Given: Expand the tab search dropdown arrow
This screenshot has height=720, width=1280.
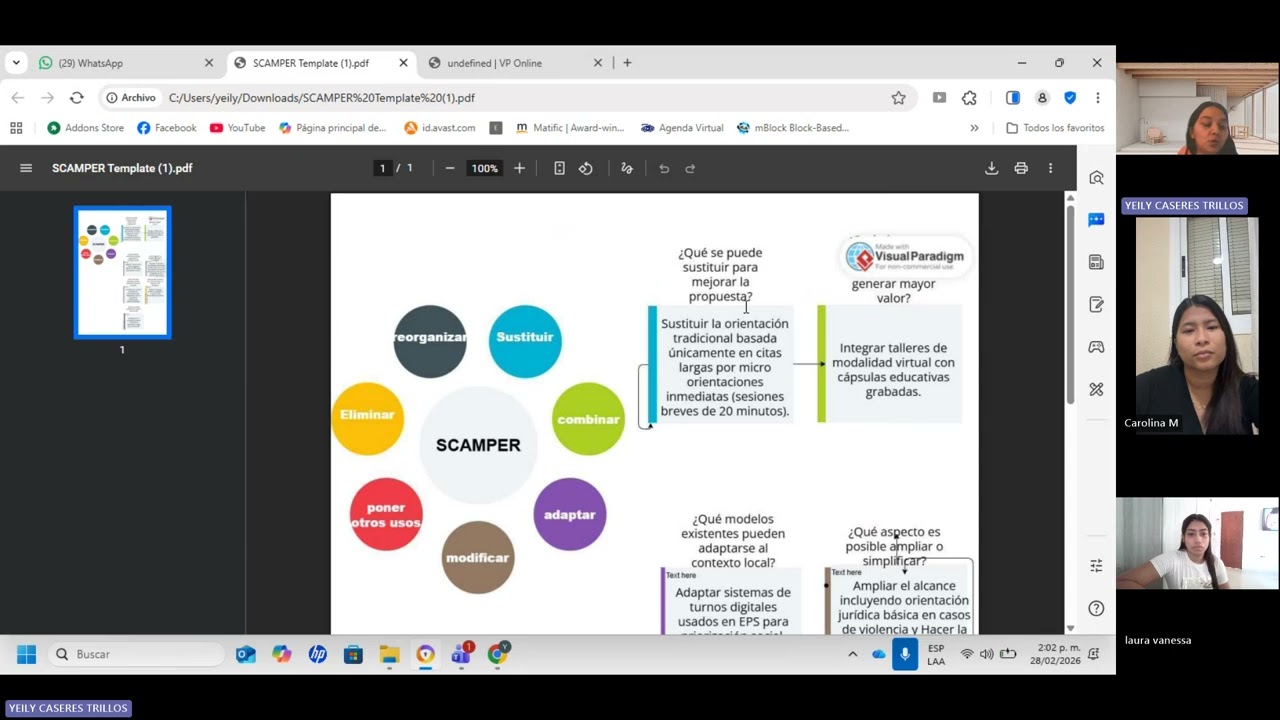Looking at the screenshot, I should (x=16, y=63).
